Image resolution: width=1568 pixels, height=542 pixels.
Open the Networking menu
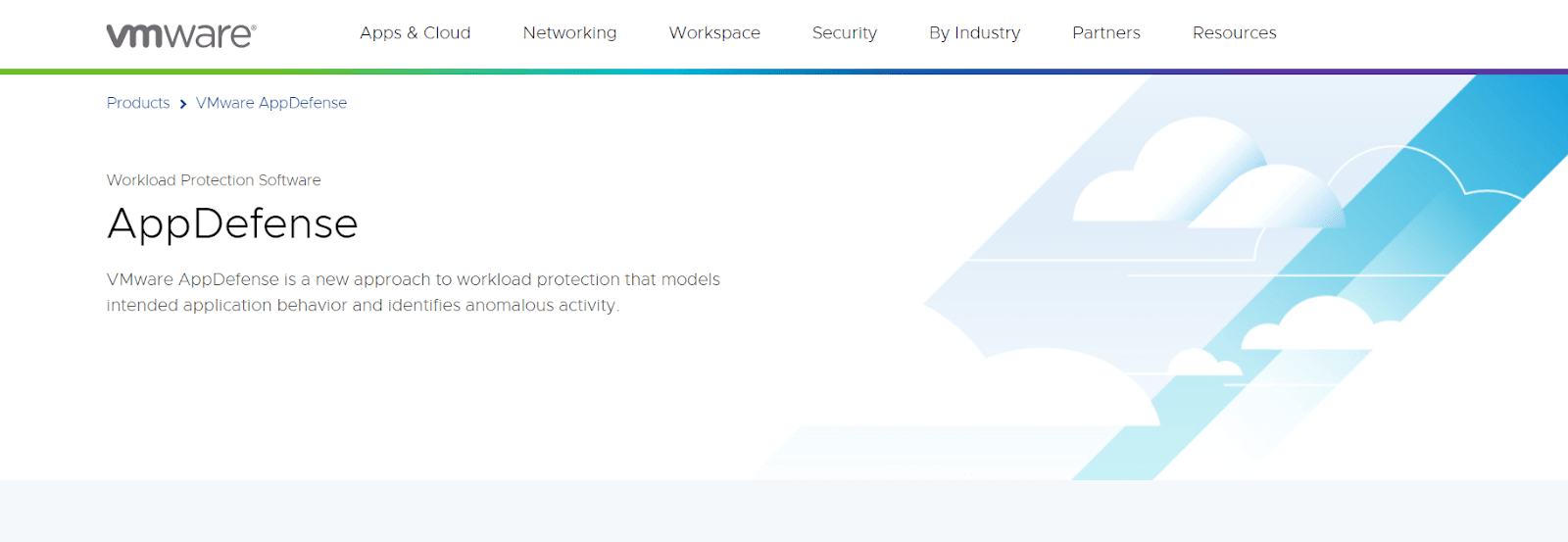pos(570,33)
